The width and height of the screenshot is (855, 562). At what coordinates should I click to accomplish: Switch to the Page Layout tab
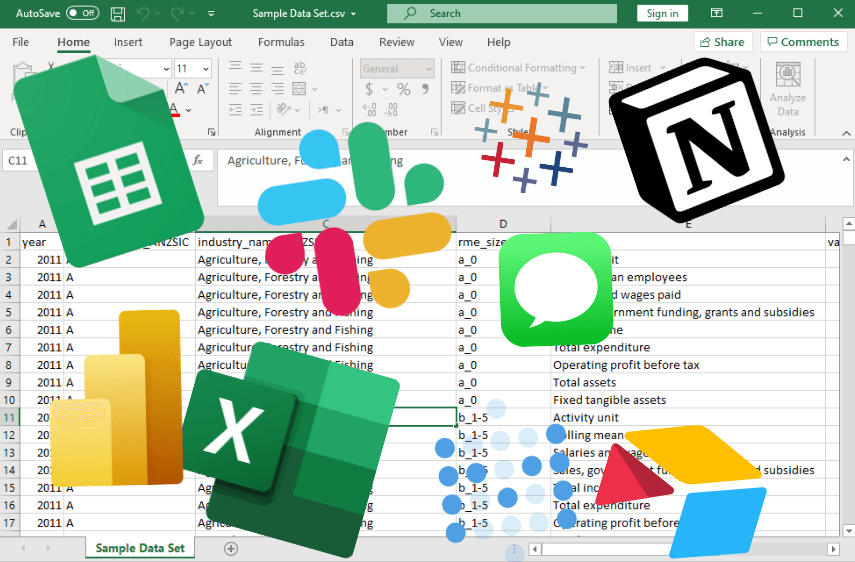coord(200,42)
